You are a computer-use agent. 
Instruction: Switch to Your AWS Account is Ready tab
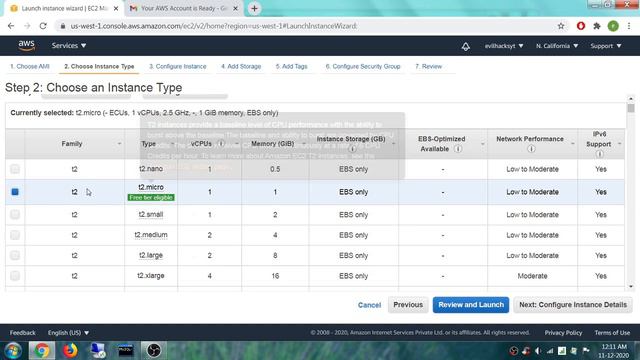click(183, 8)
